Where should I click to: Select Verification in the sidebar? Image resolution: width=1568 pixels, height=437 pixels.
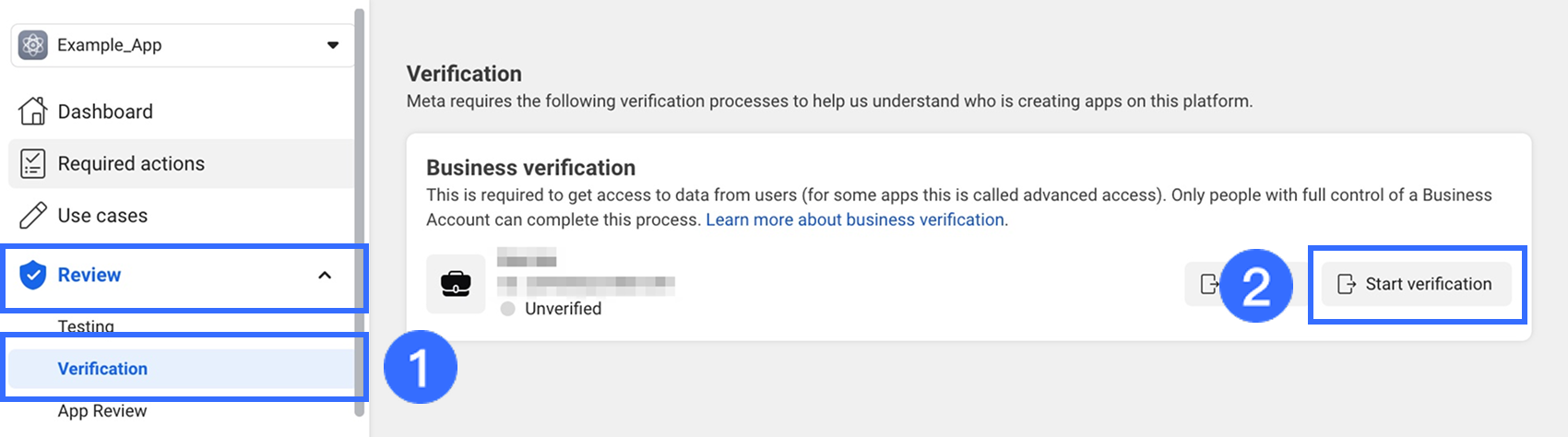pyautogui.click(x=102, y=369)
